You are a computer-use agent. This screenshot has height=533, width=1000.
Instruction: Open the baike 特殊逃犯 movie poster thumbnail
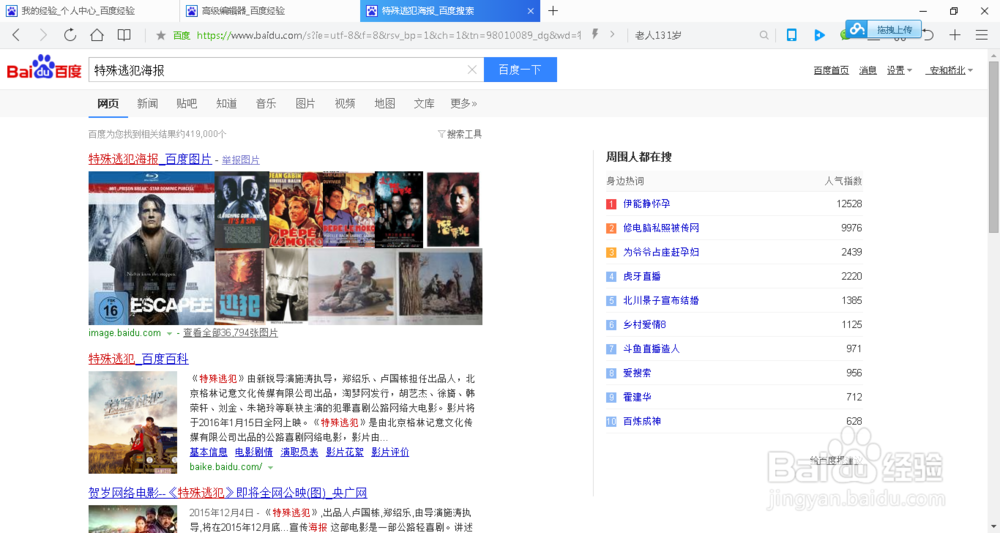click(133, 423)
